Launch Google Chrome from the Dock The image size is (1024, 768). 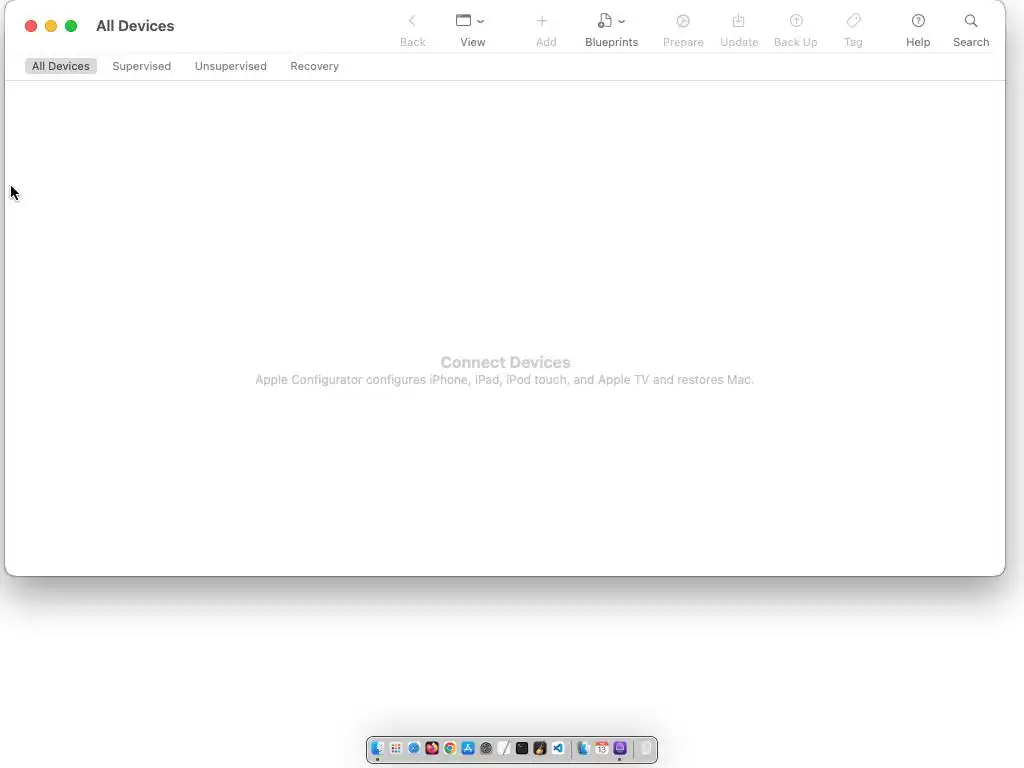(450, 748)
